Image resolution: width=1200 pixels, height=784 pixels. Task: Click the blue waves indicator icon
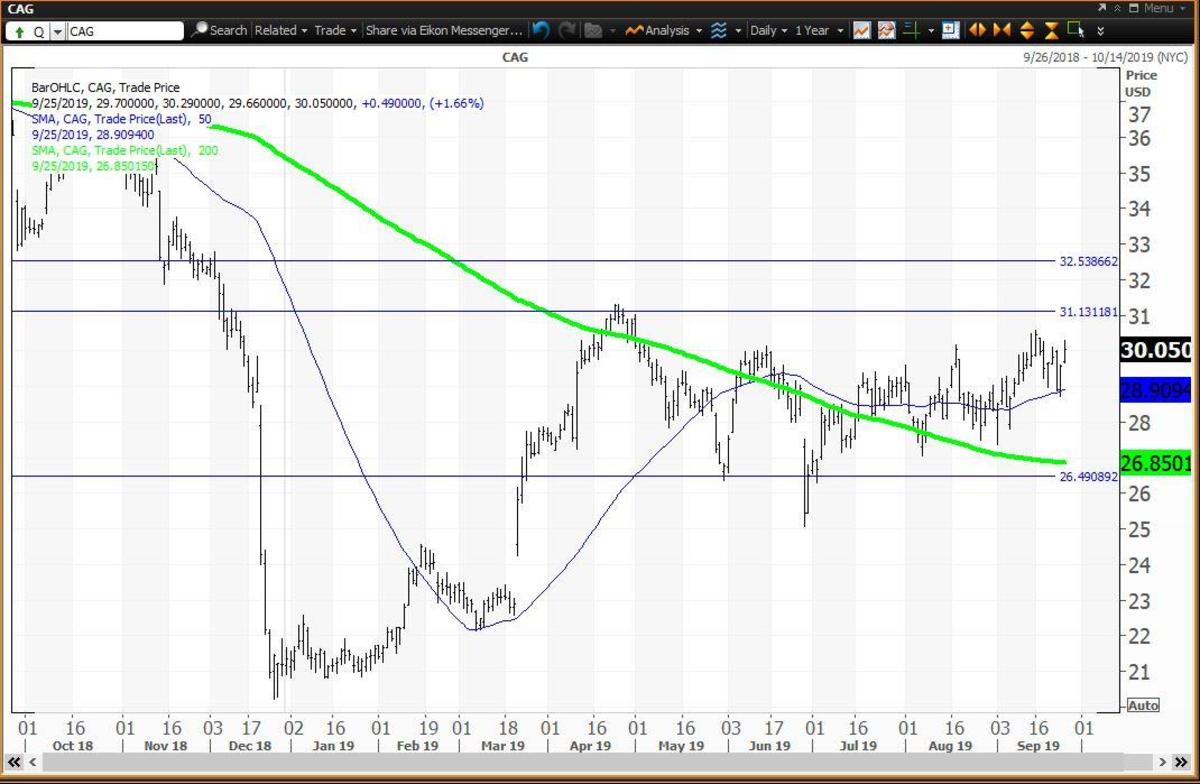pos(718,30)
